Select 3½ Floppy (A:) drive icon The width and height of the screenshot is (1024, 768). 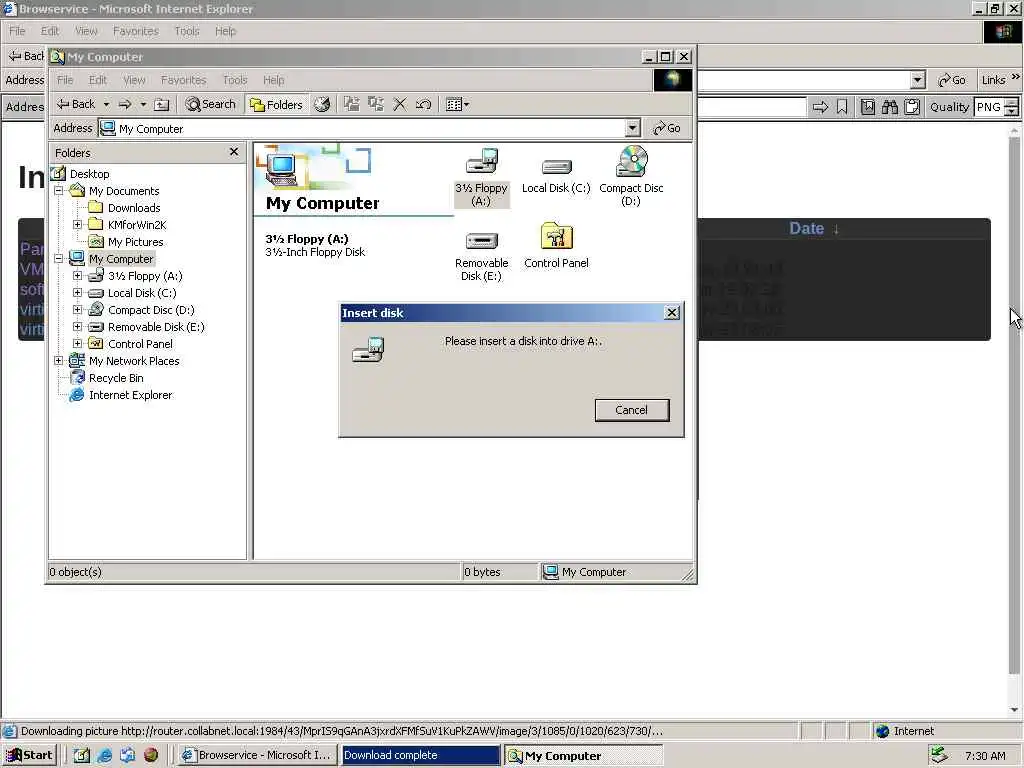[x=481, y=177]
